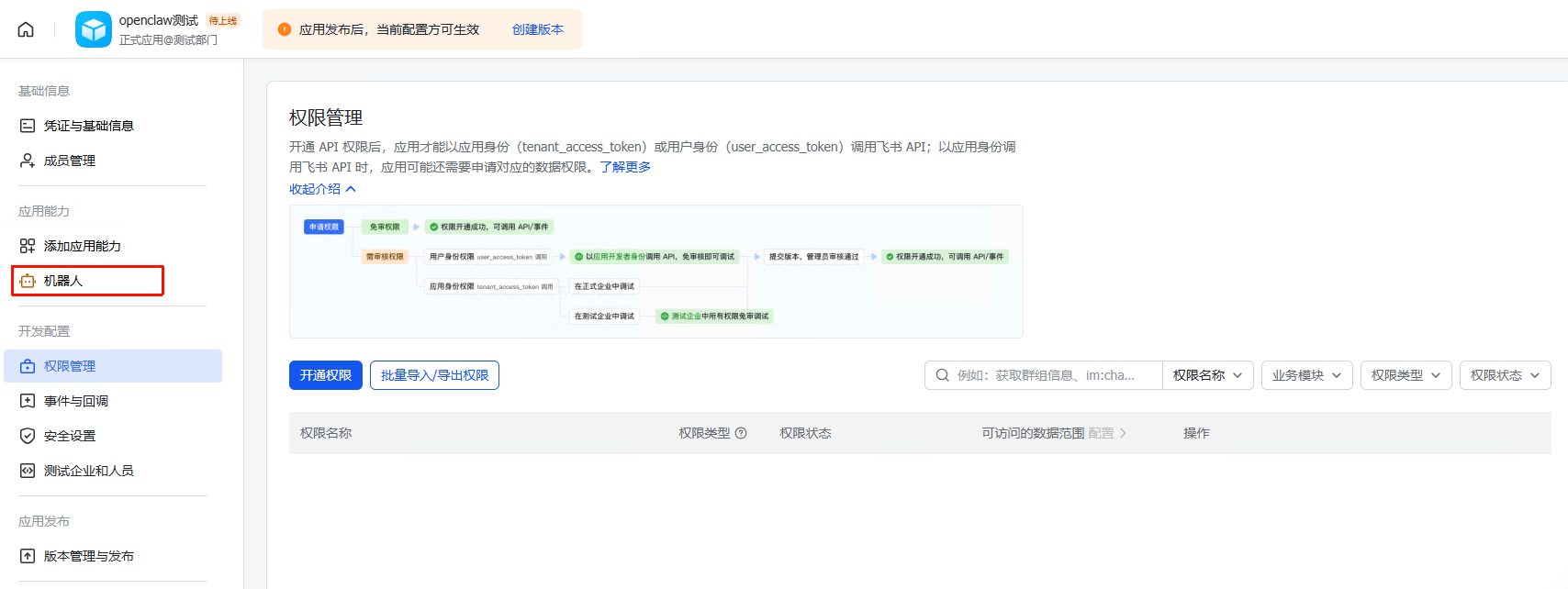
Task: Click the 添加应用能力 grid icon
Action: [28, 246]
